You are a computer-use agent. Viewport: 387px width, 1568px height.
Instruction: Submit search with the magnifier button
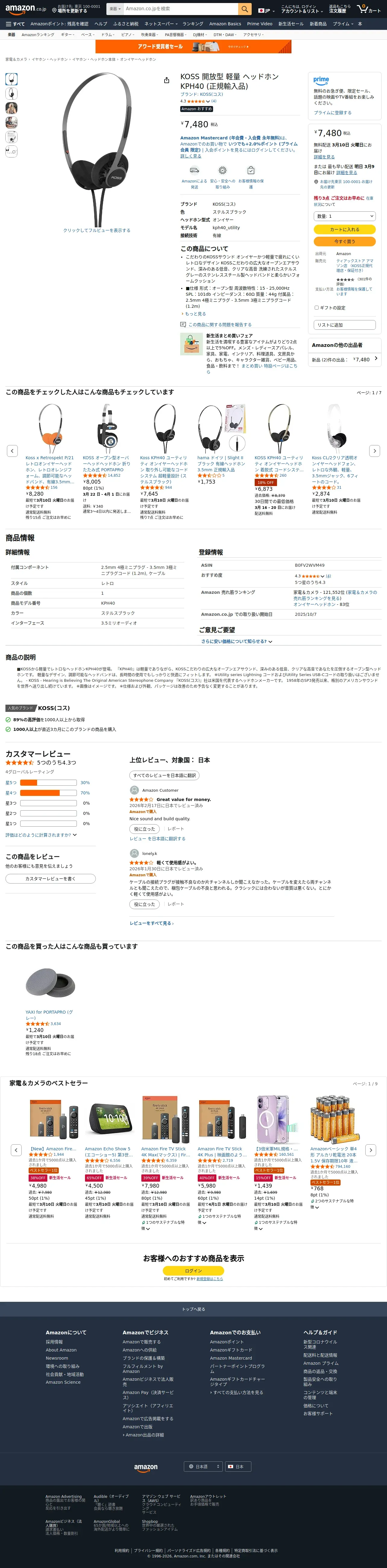pyautogui.click(x=244, y=8)
